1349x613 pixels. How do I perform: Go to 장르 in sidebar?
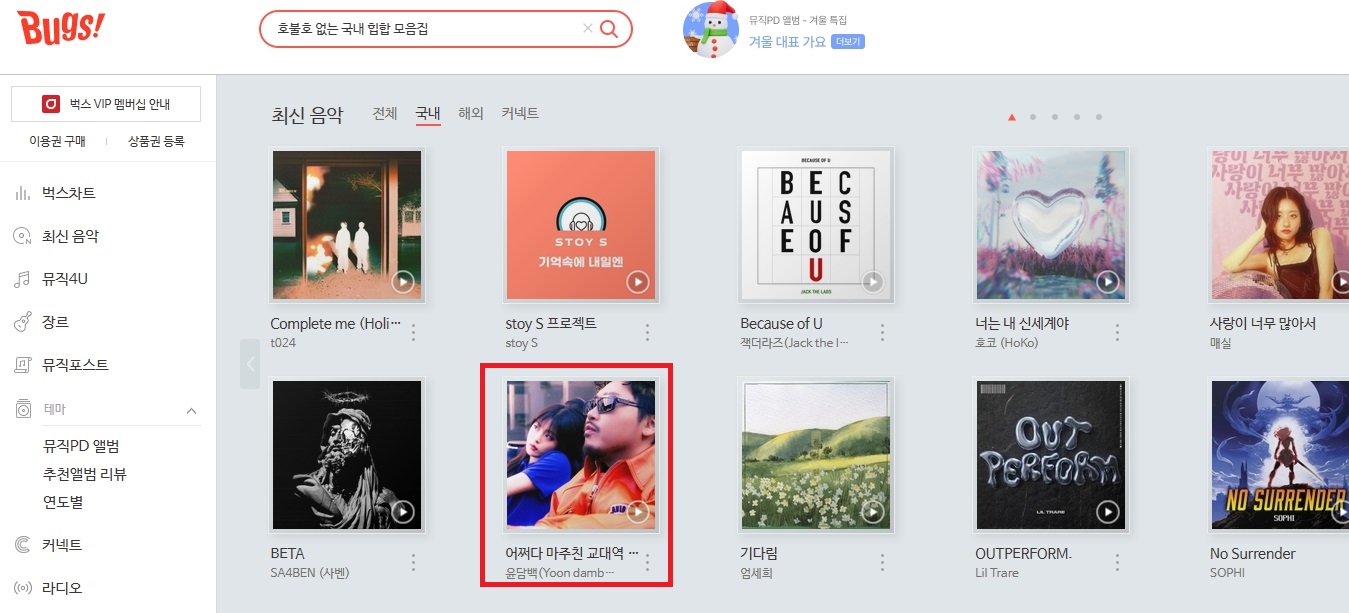[x=55, y=322]
